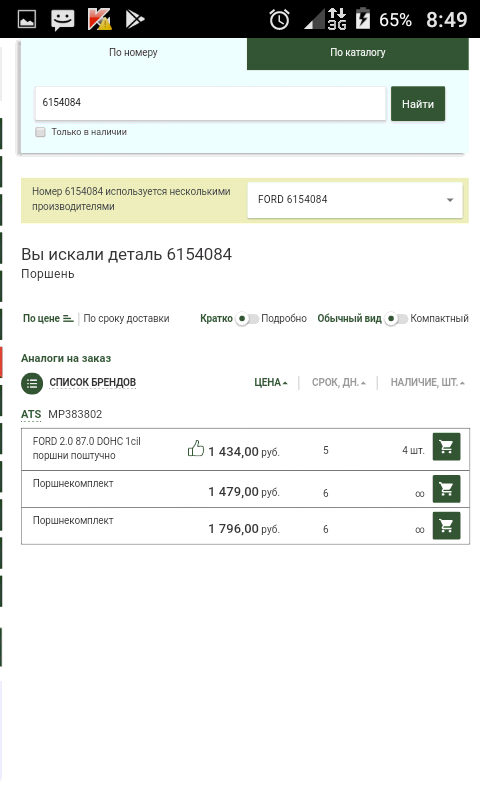Tap the battery charging status icon
This screenshot has height=800, width=480.
(x=363, y=18)
